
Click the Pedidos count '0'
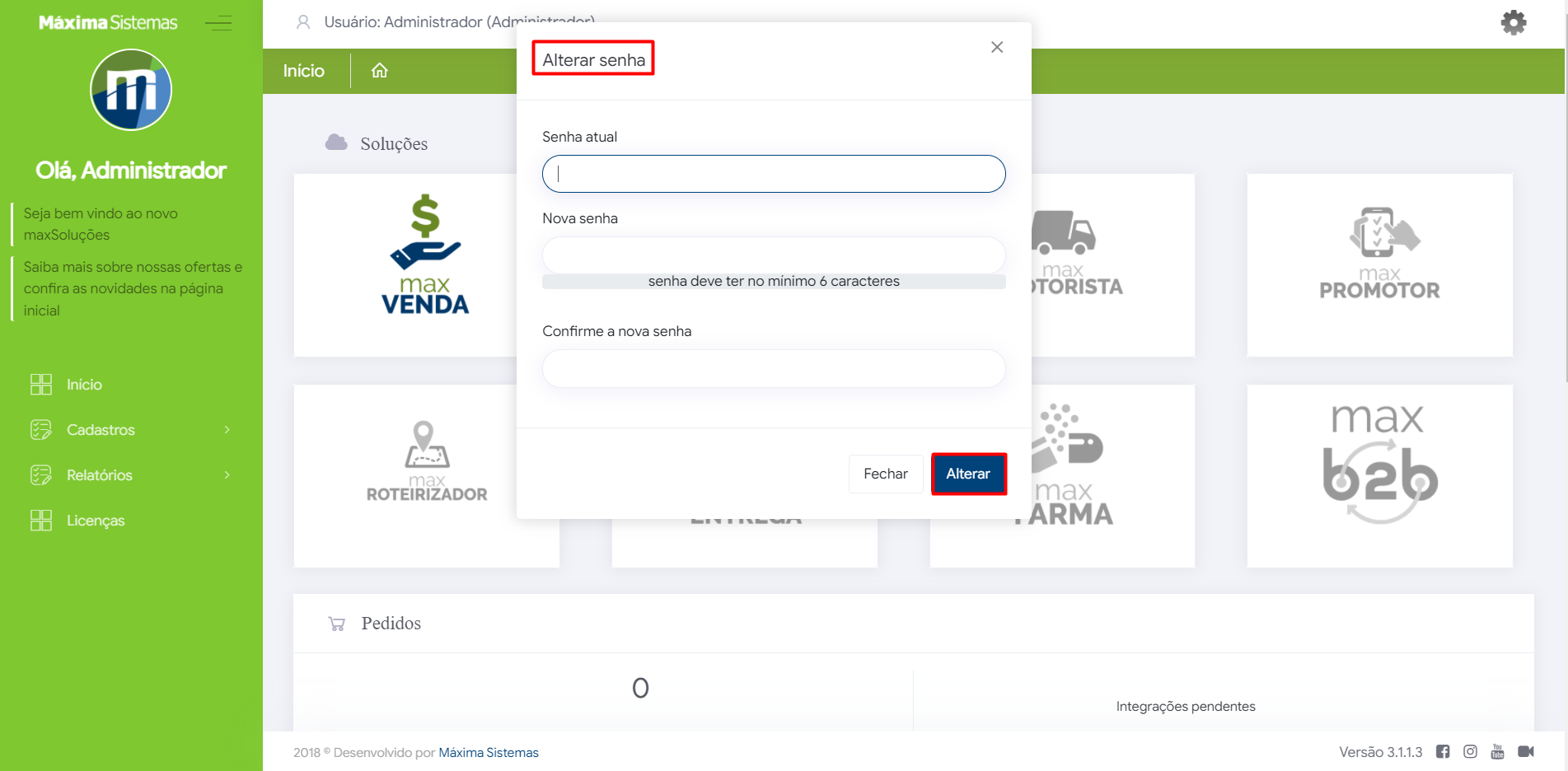(640, 688)
